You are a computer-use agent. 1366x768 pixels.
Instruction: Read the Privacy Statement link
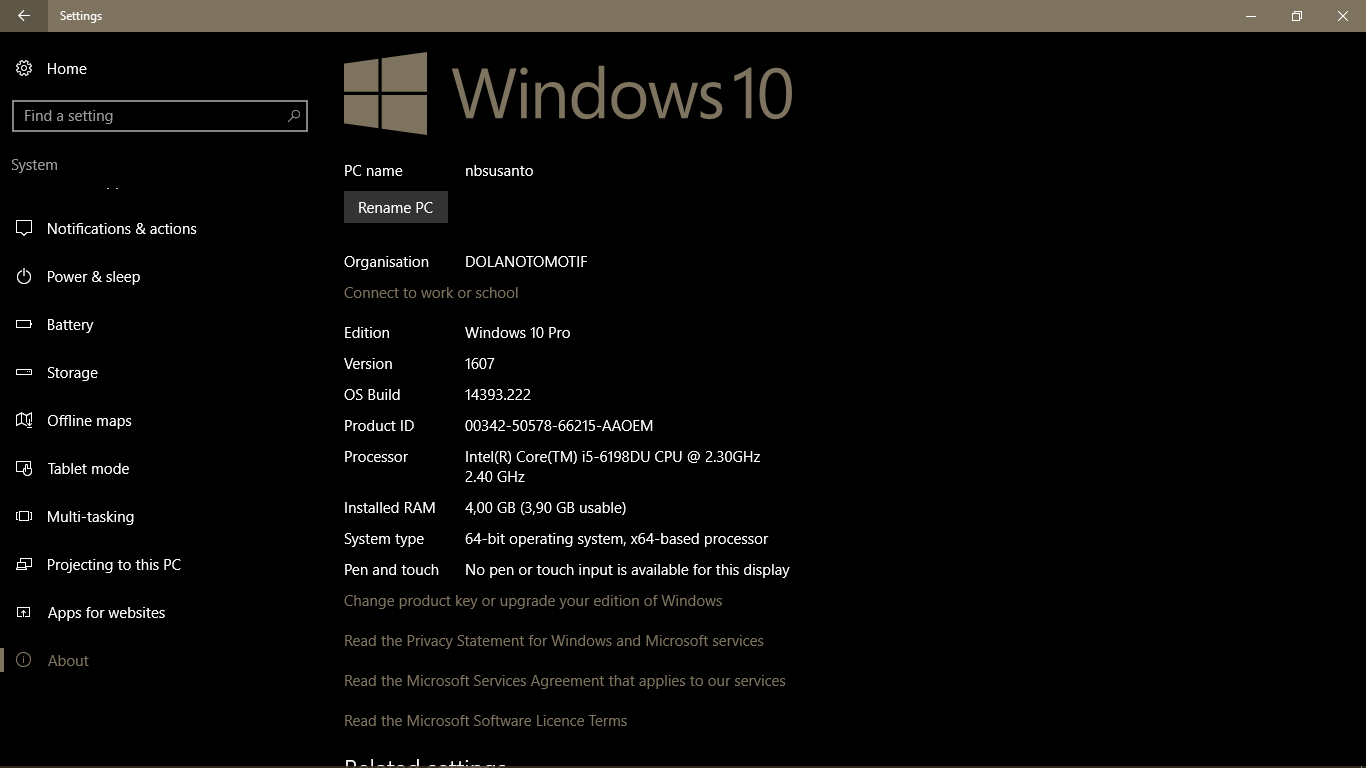coord(553,641)
